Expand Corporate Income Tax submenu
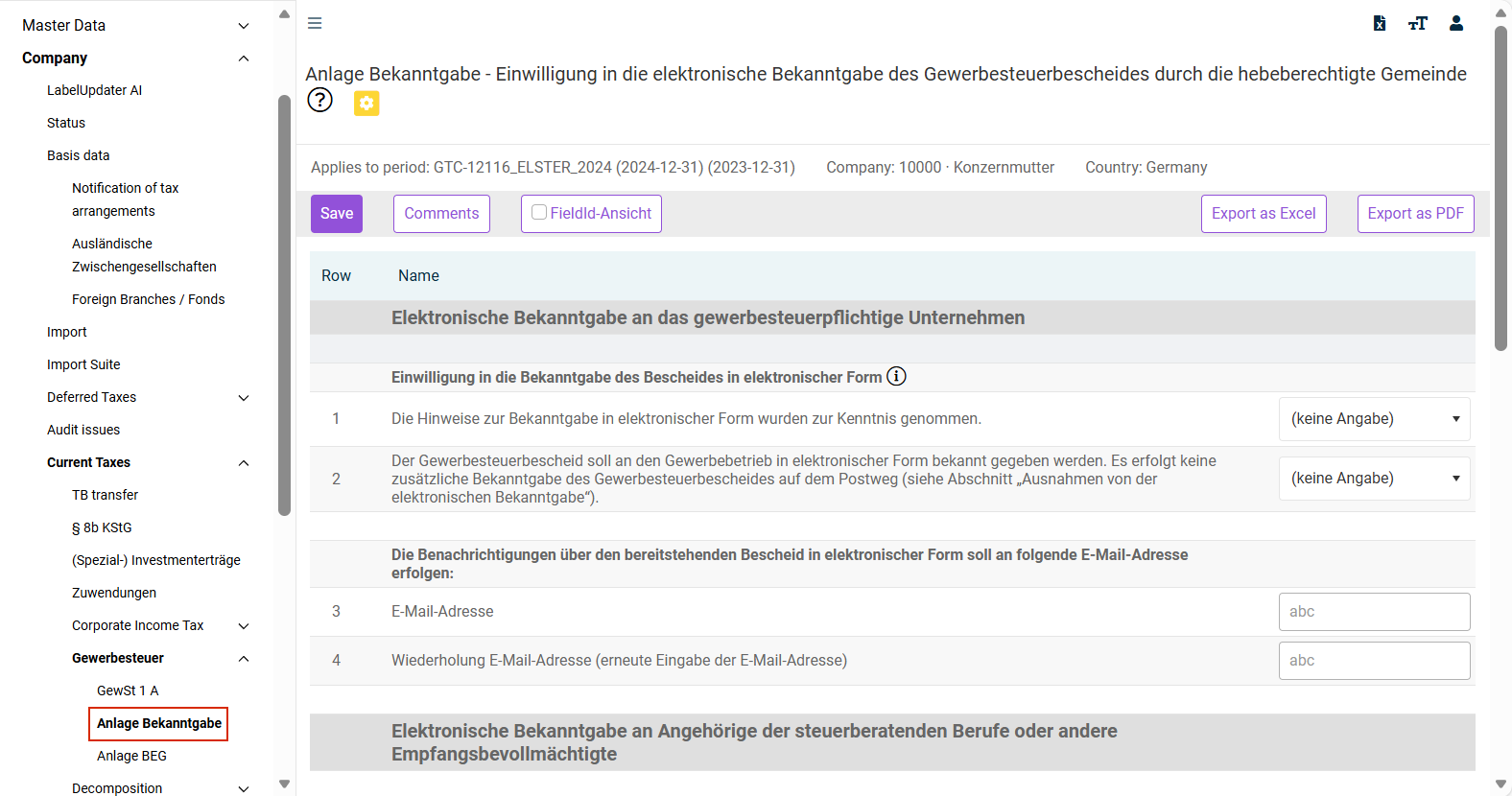The height and width of the screenshot is (796, 1512). (244, 626)
